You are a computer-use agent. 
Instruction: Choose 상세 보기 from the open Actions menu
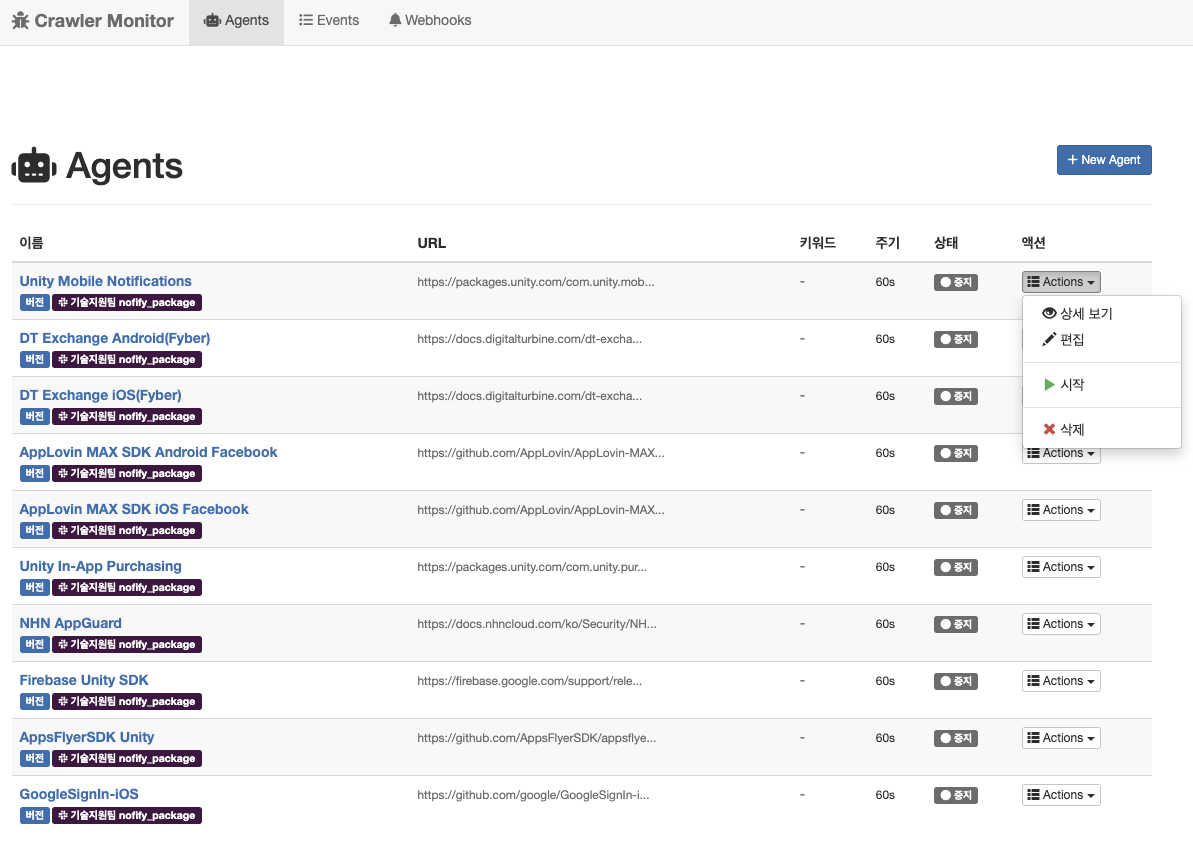1102,313
